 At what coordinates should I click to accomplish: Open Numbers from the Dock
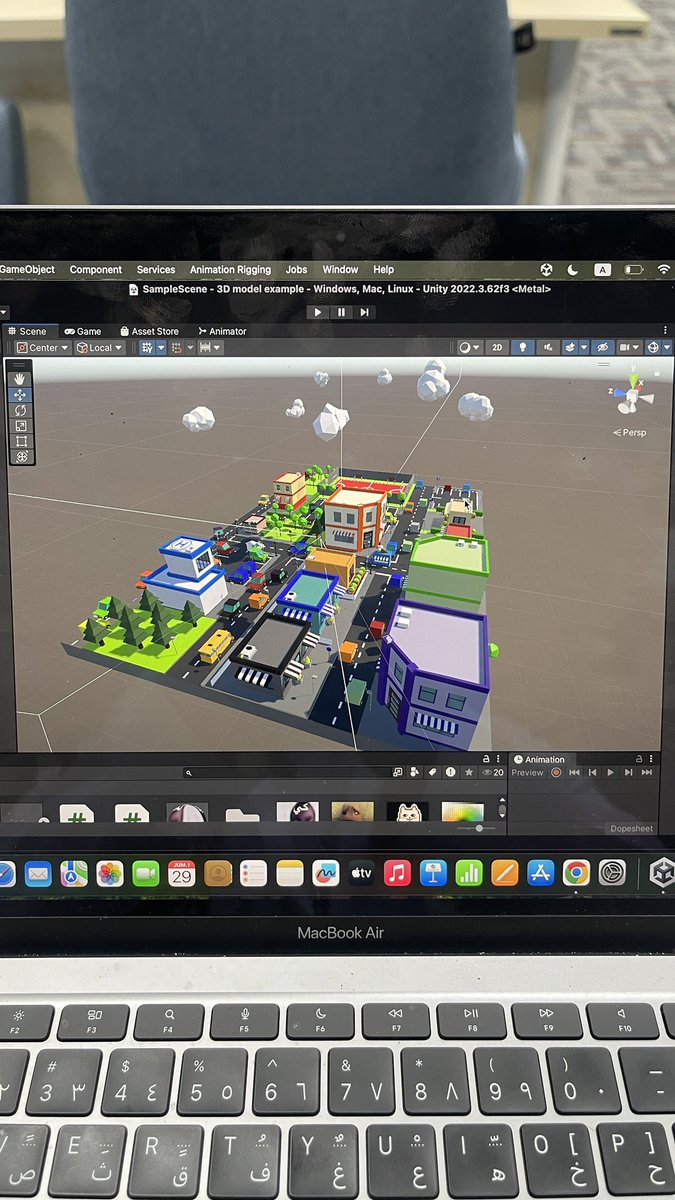coord(469,873)
